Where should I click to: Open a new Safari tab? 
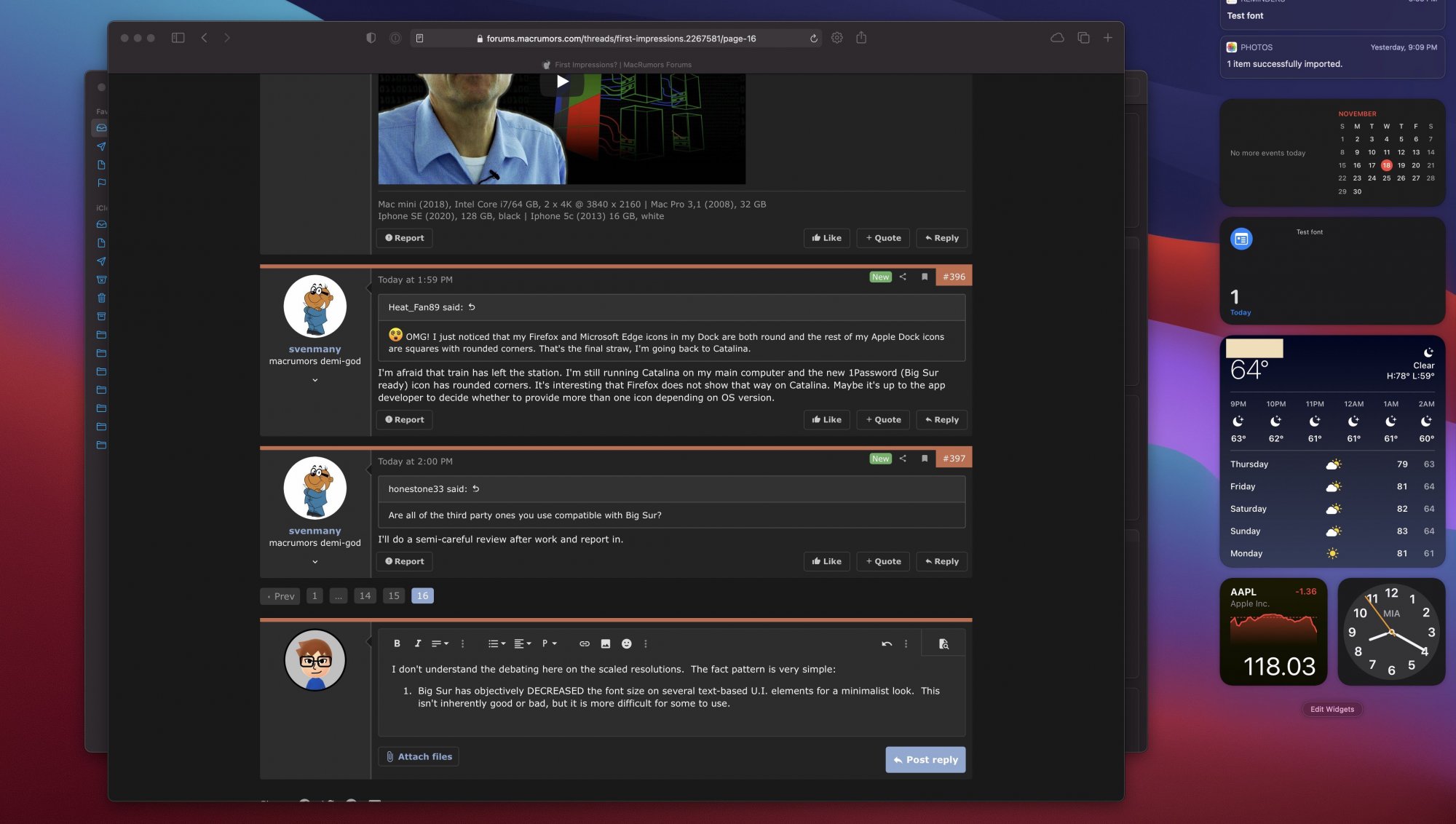[1107, 38]
